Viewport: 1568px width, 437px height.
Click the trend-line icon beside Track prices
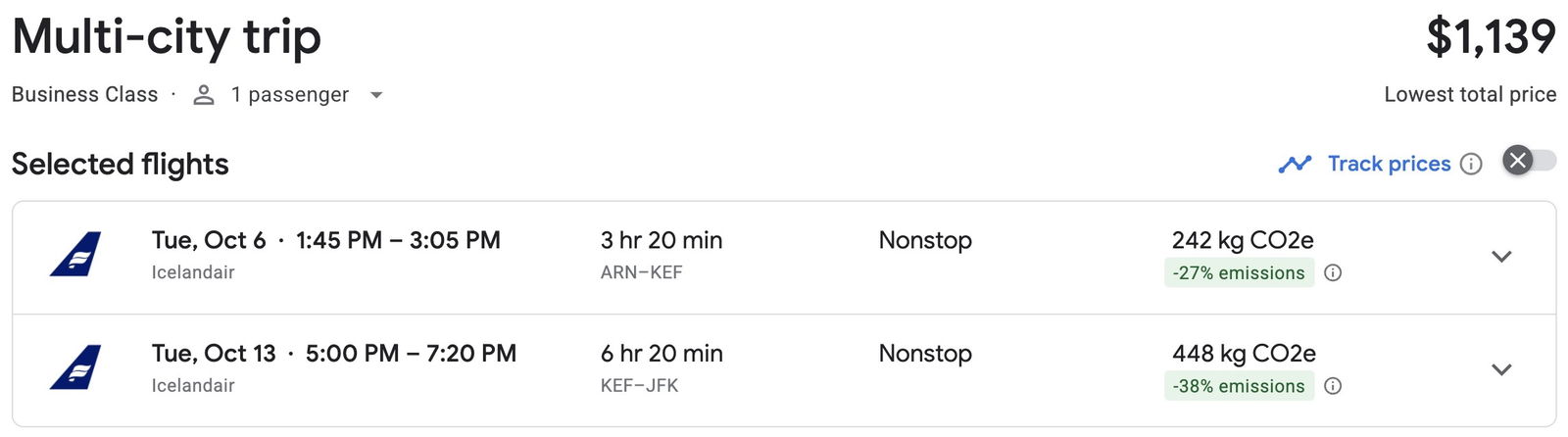click(1295, 165)
